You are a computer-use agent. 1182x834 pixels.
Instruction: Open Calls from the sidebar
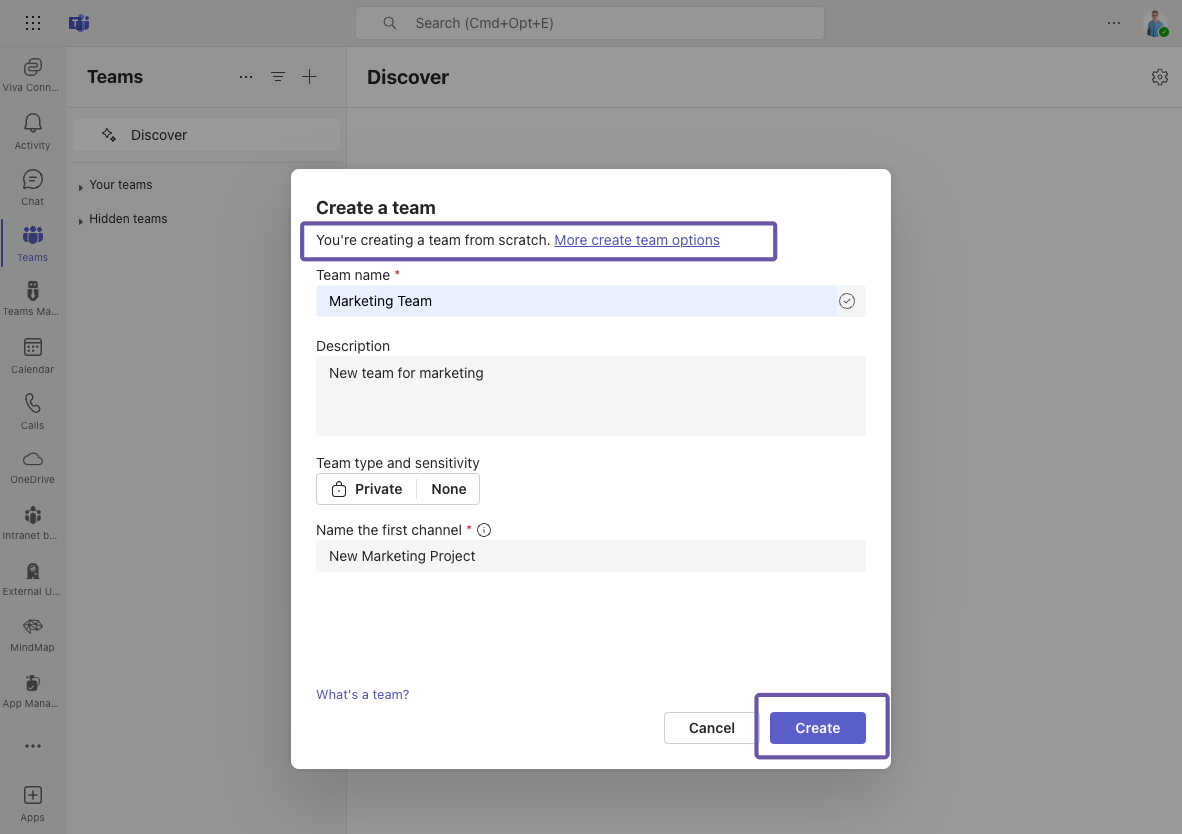(32, 411)
